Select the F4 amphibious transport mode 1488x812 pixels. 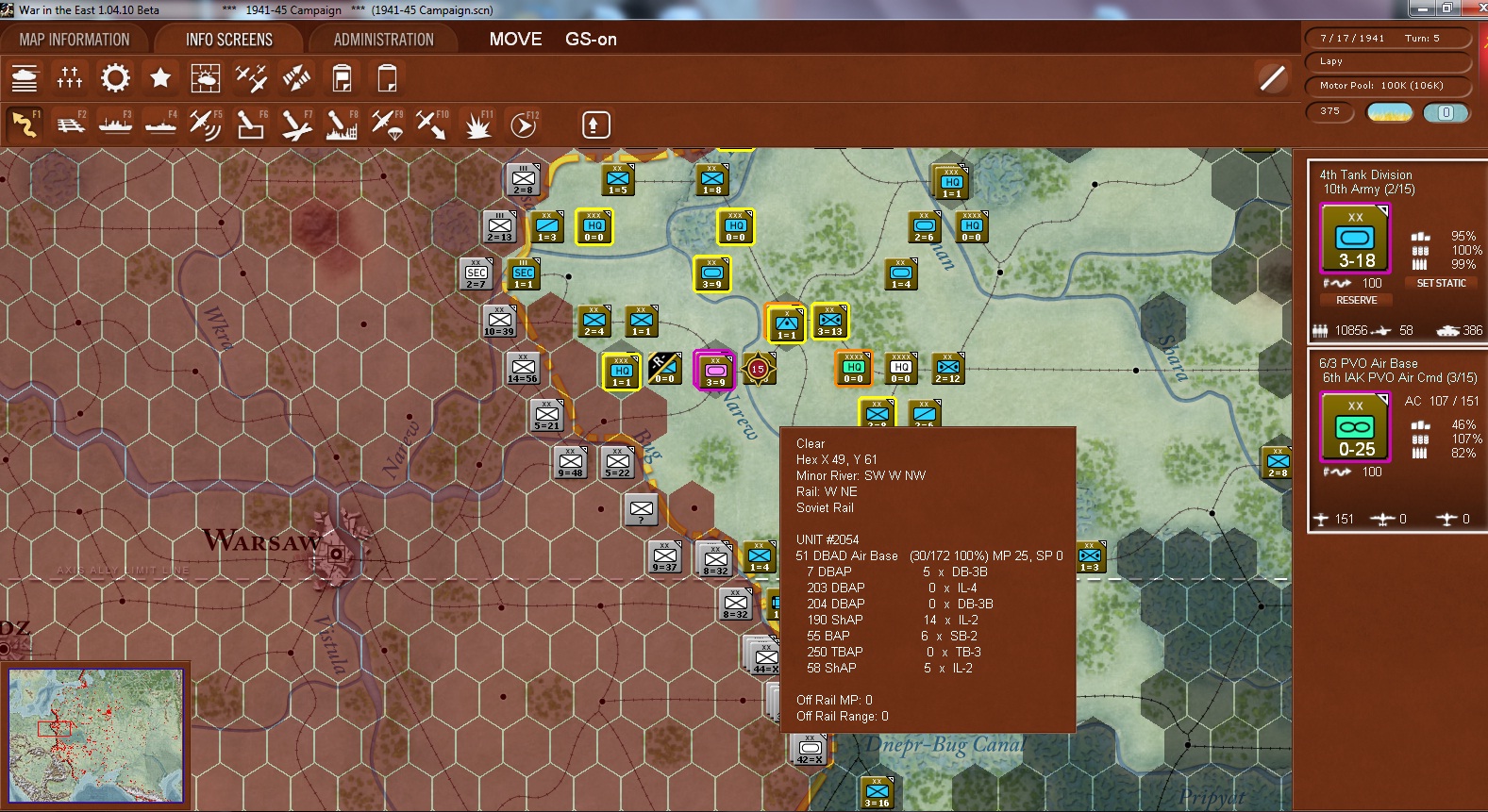coord(160,124)
